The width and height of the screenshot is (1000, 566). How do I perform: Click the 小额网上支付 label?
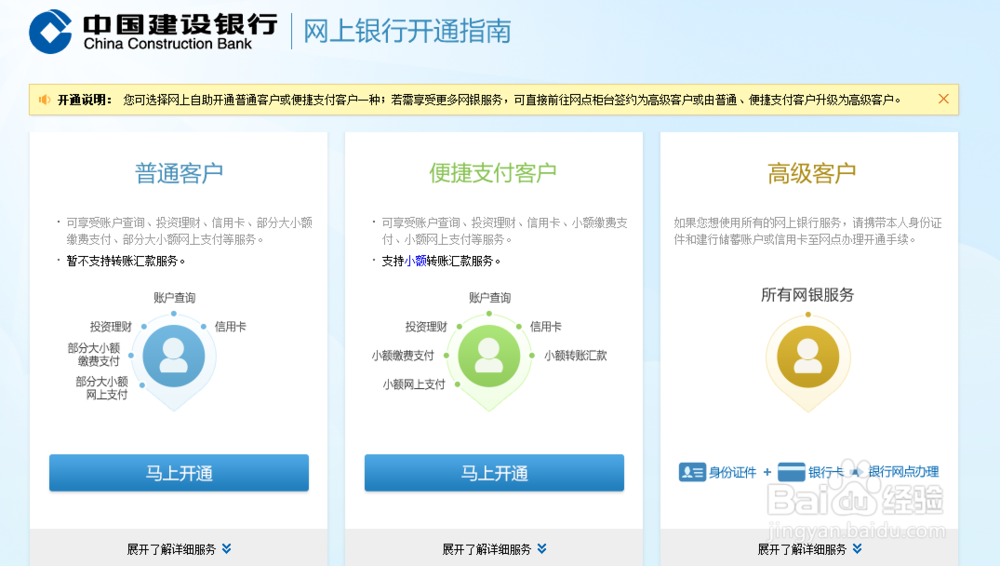414,384
